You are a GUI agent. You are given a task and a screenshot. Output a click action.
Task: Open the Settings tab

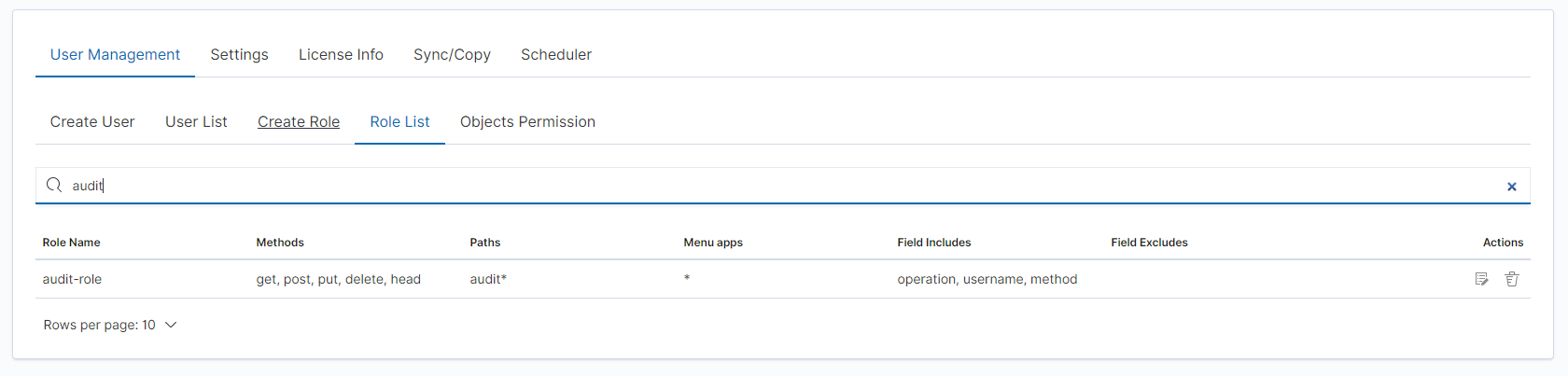[239, 55]
